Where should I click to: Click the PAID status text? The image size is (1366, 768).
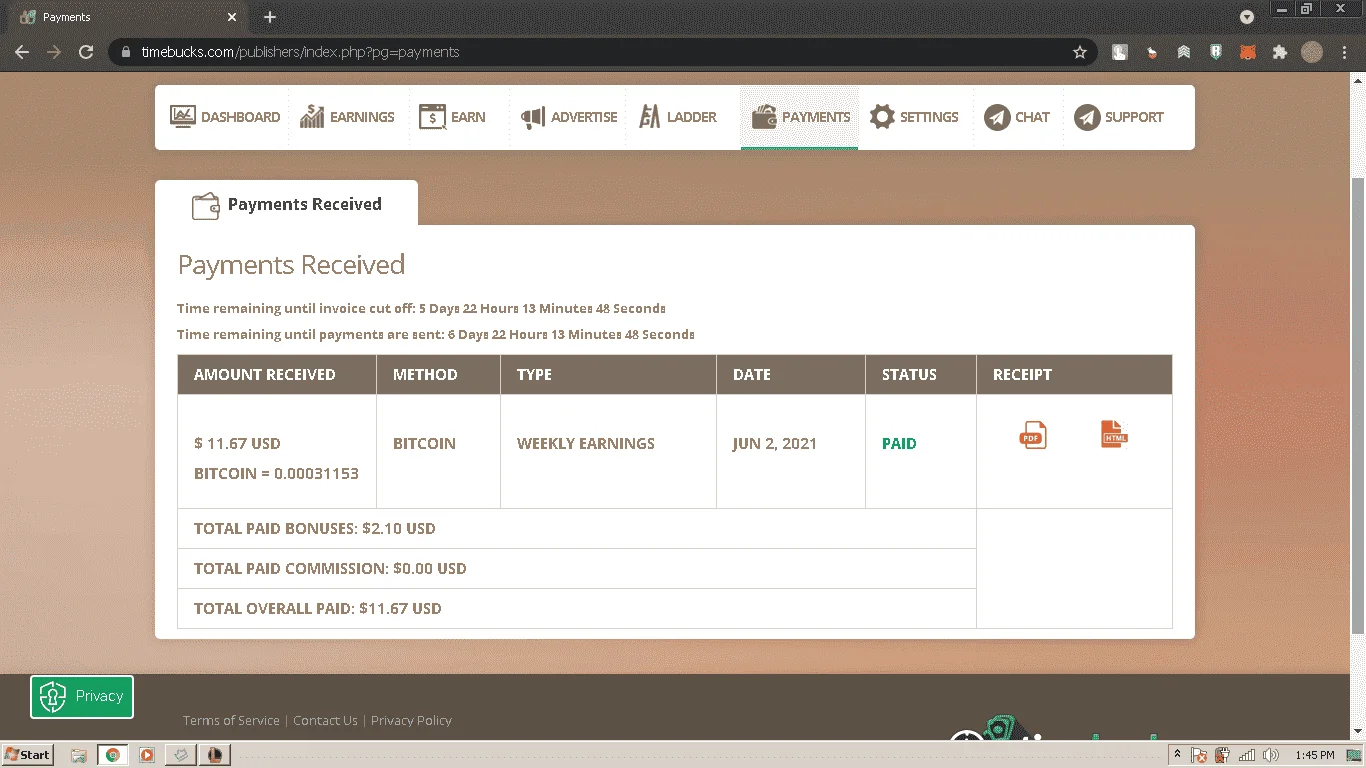tap(899, 444)
